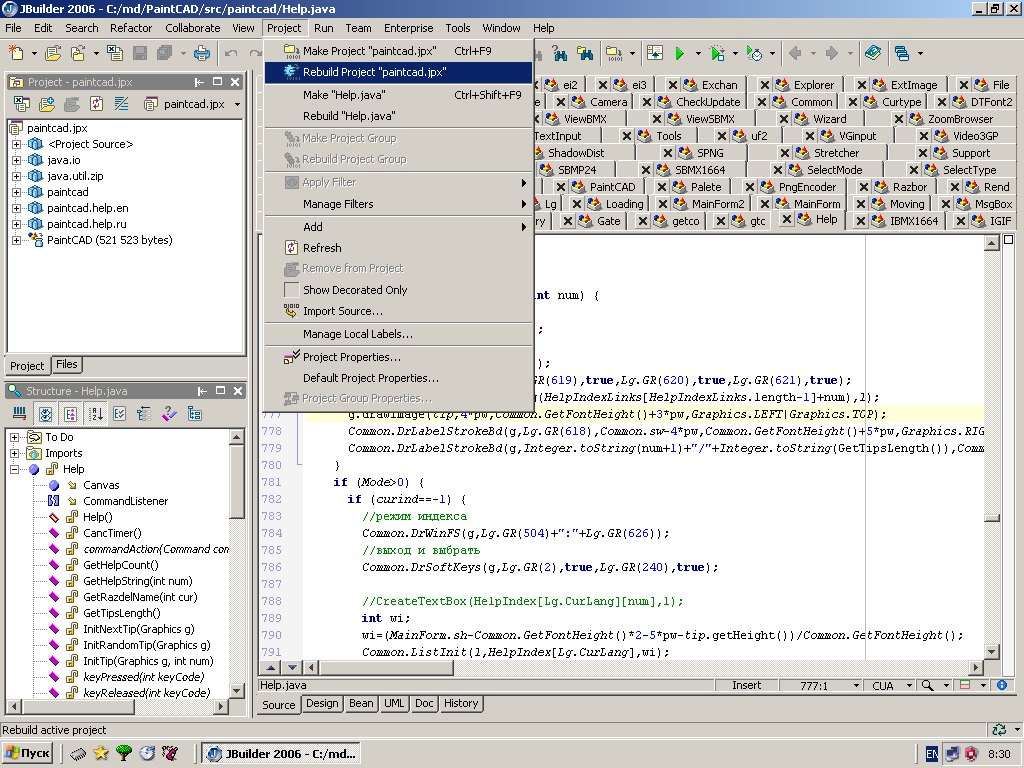This screenshot has height=768, width=1024.
Task: Toggle the Show Decorated Only checkbox
Action: (x=292, y=290)
